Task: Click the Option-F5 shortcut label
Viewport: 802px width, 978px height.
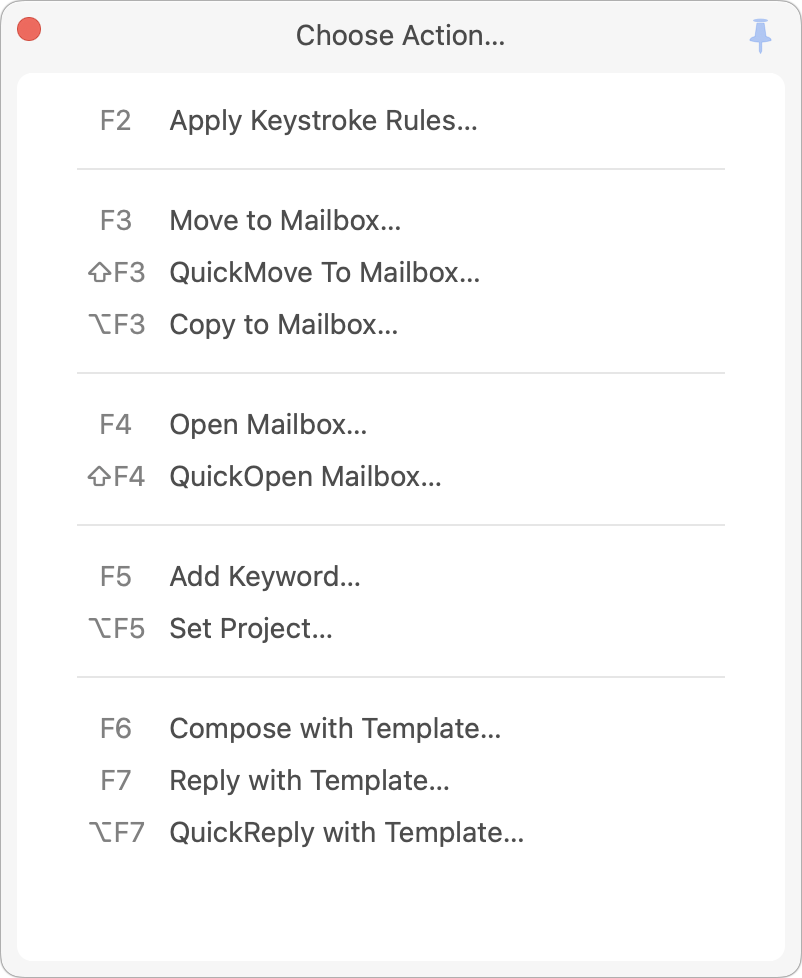Action: 116,628
